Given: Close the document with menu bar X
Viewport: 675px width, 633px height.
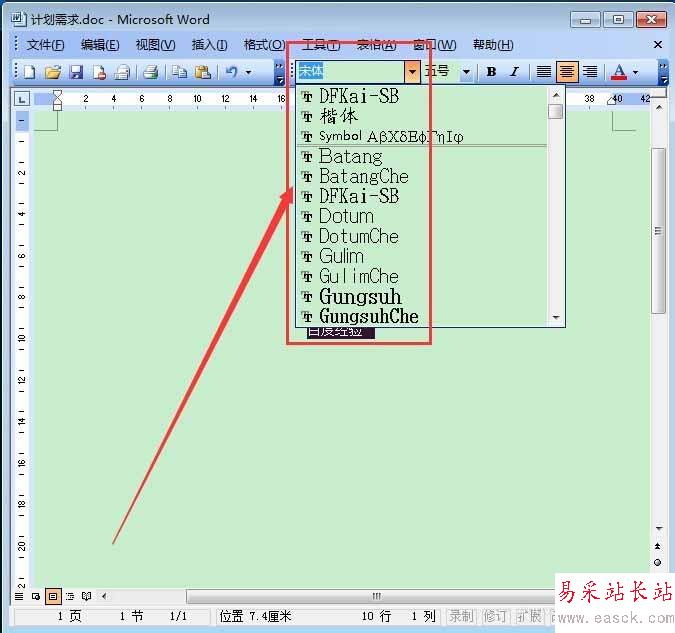Looking at the screenshot, I should (x=657, y=44).
